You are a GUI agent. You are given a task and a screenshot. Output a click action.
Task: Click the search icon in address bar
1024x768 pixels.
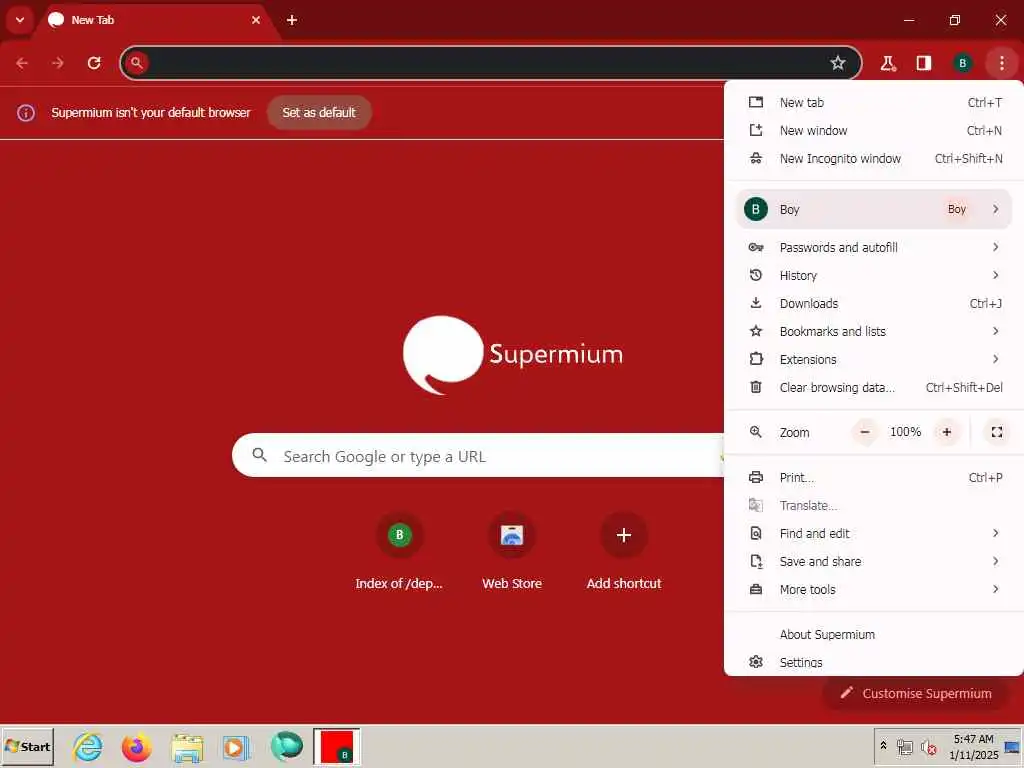coord(136,63)
